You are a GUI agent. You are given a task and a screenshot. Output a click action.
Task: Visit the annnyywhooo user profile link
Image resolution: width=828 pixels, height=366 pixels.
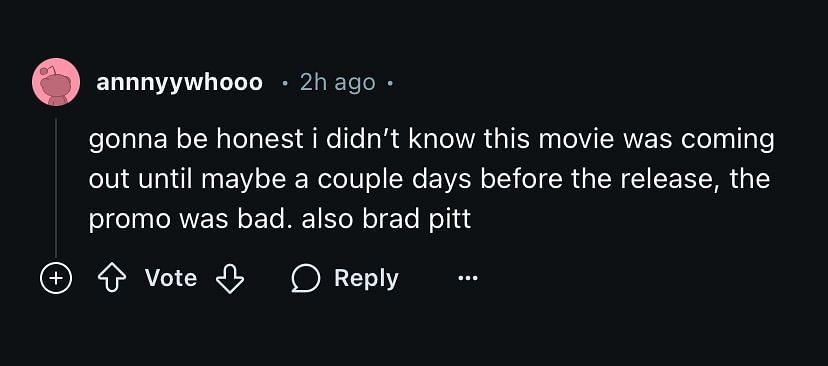click(x=180, y=82)
